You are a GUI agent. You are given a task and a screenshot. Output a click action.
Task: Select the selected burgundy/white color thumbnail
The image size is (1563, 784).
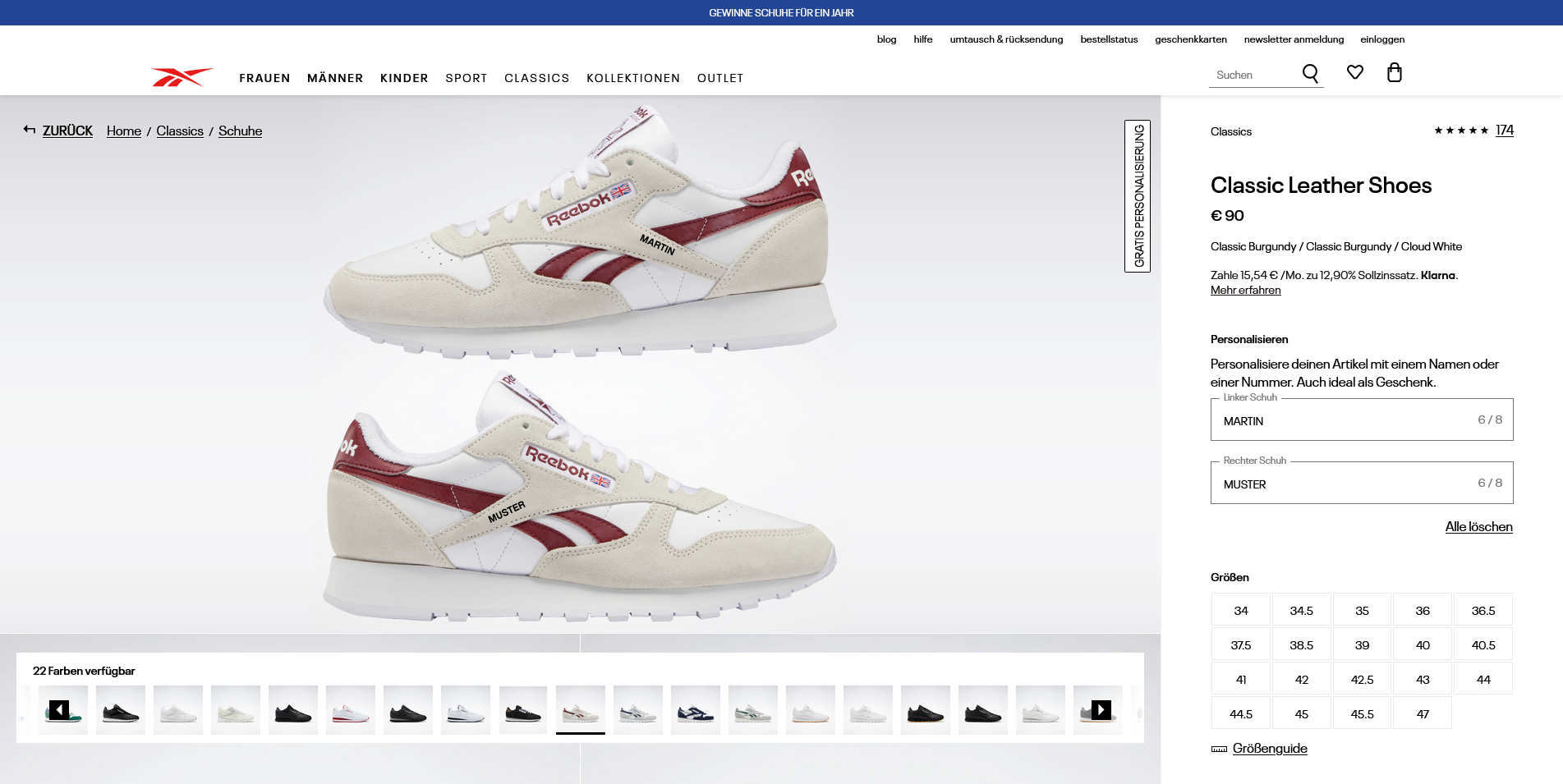(581, 709)
